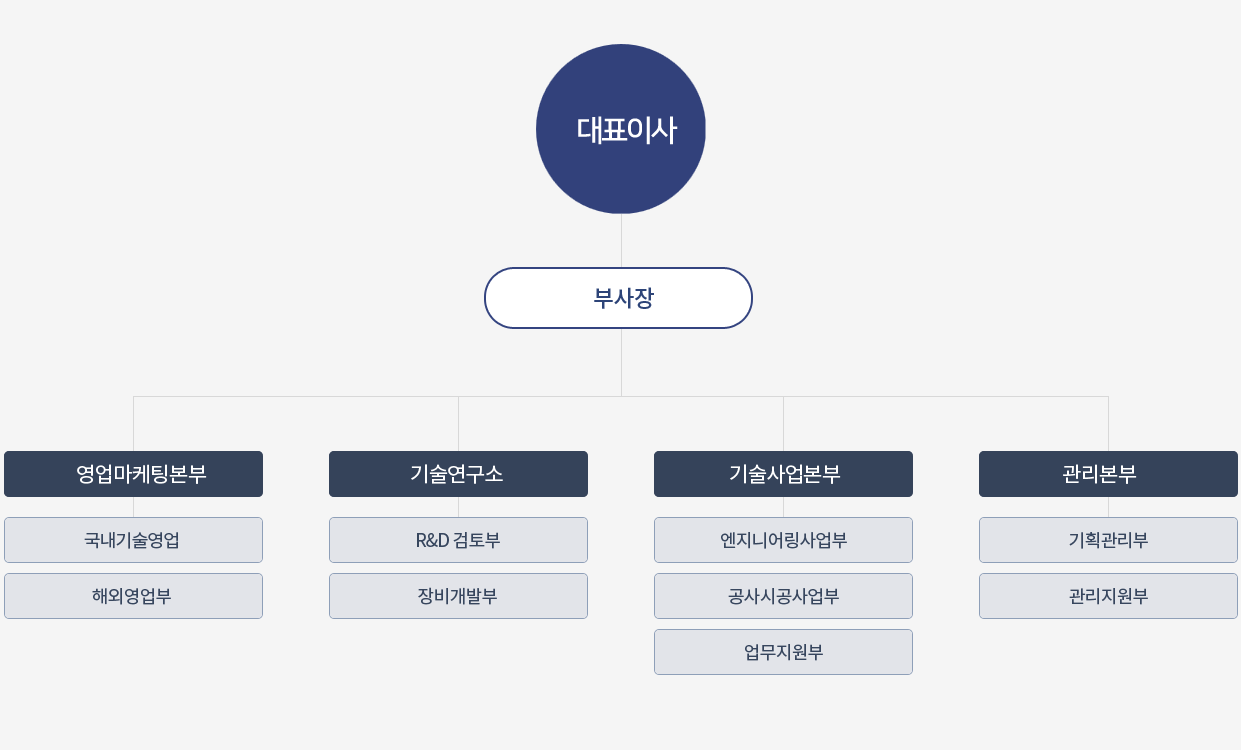The image size is (1241, 750).
Task: Click the 관리본부 text label
Action: [1099, 474]
